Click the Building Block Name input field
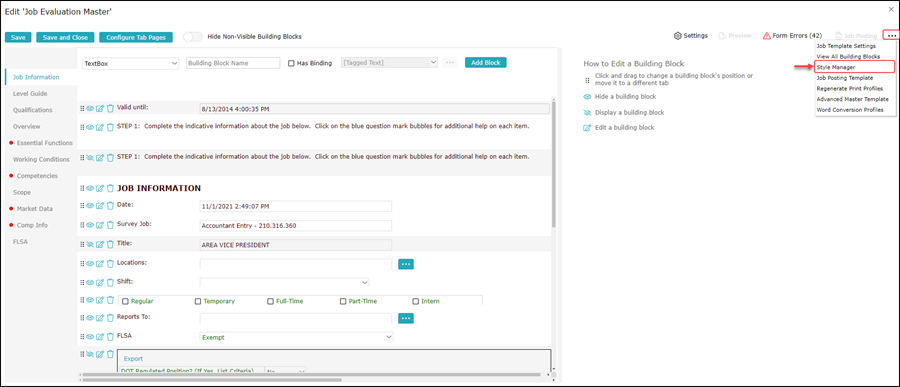The height and width of the screenshot is (387, 900). (x=233, y=63)
